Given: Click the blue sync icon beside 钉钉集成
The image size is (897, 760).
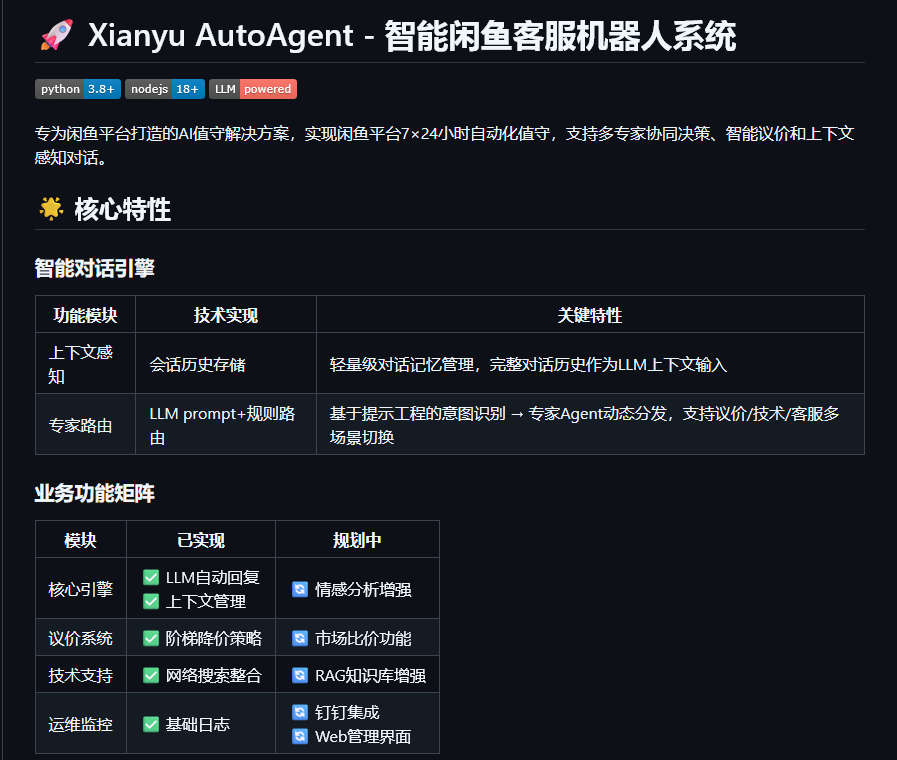Looking at the screenshot, I should tap(300, 712).
